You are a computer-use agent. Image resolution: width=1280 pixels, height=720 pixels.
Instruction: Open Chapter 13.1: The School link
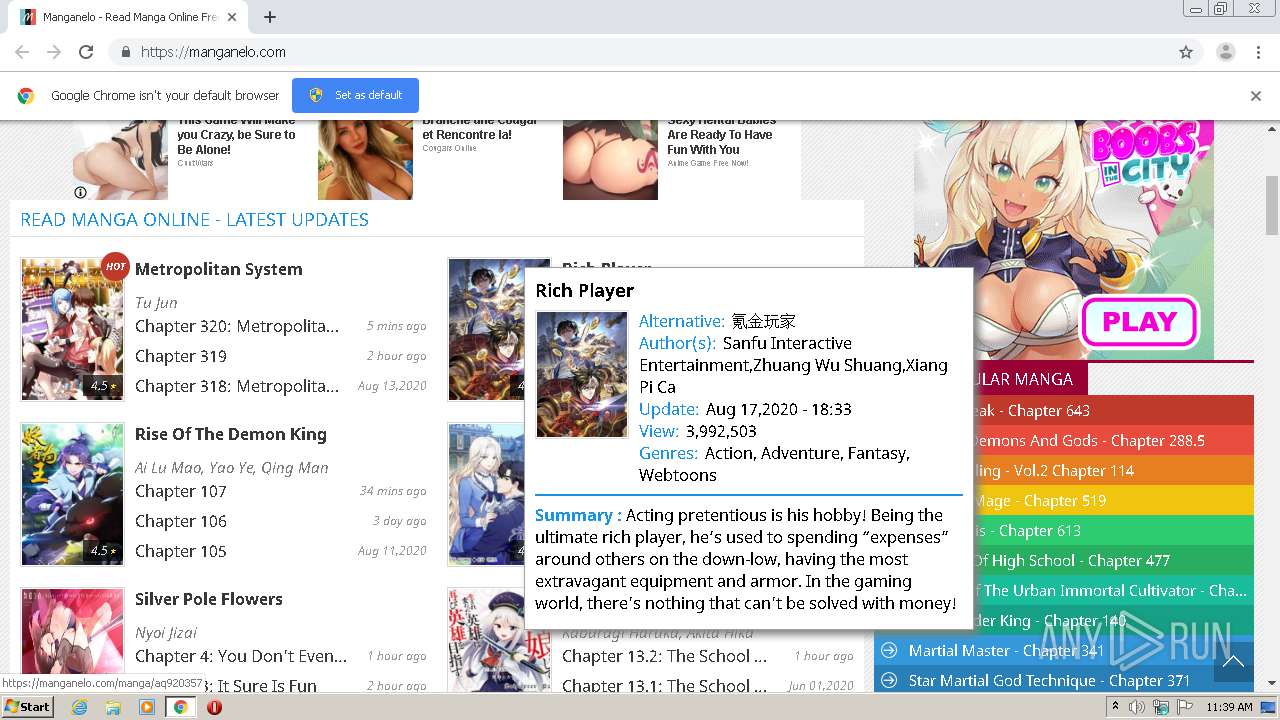[x=664, y=686]
